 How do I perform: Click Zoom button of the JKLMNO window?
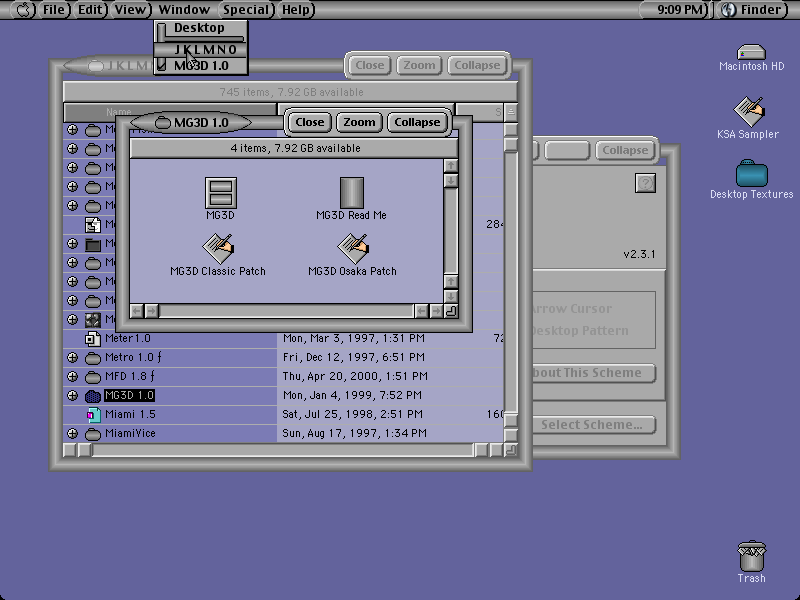tap(419, 65)
